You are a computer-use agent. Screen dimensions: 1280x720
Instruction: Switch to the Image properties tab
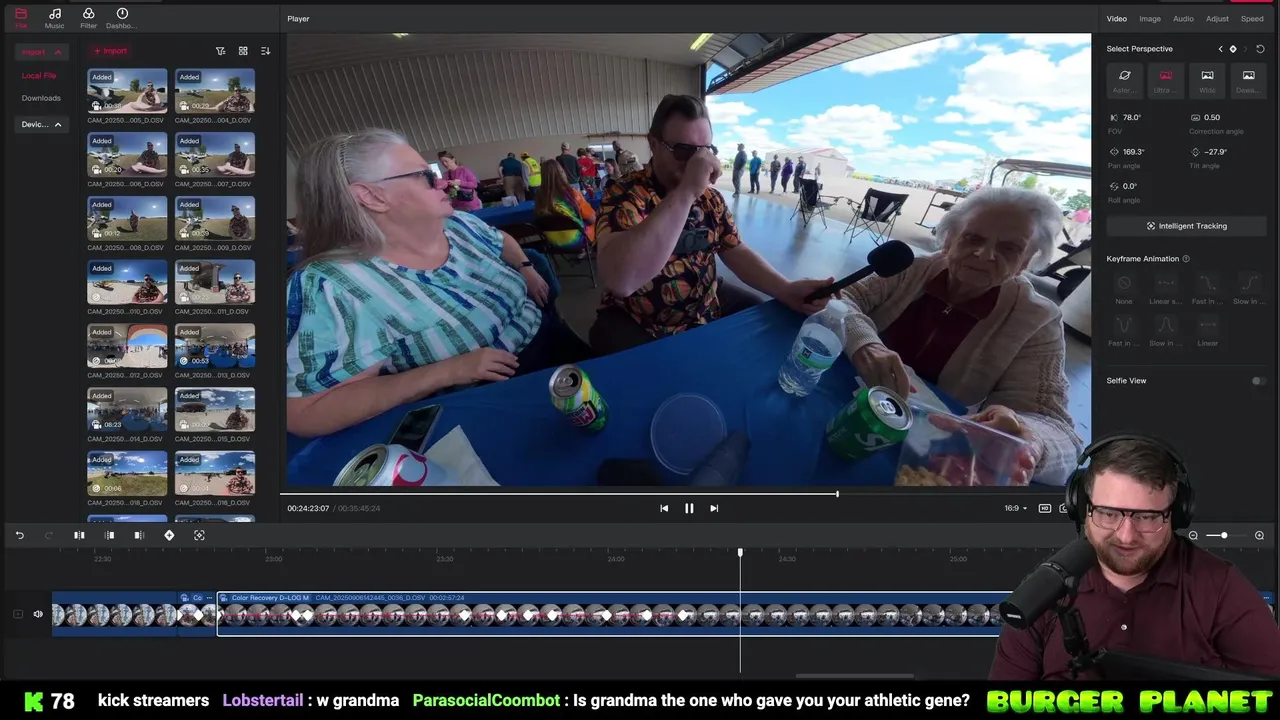click(1150, 19)
